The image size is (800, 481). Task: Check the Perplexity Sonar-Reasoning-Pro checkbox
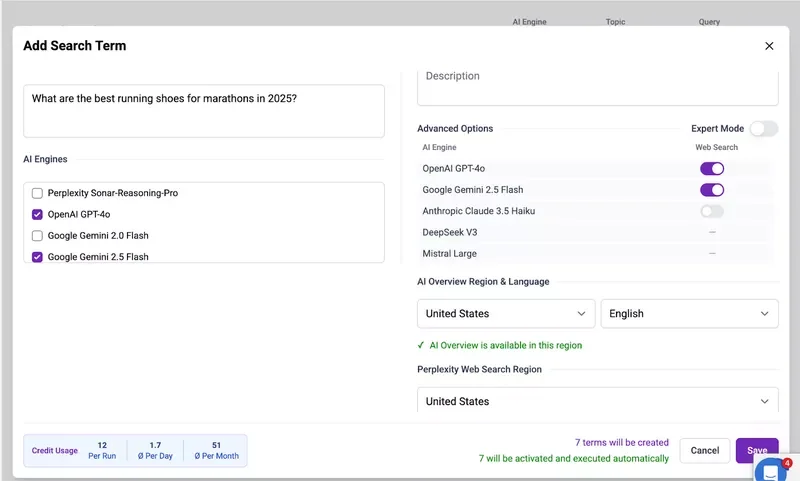tap(38, 193)
